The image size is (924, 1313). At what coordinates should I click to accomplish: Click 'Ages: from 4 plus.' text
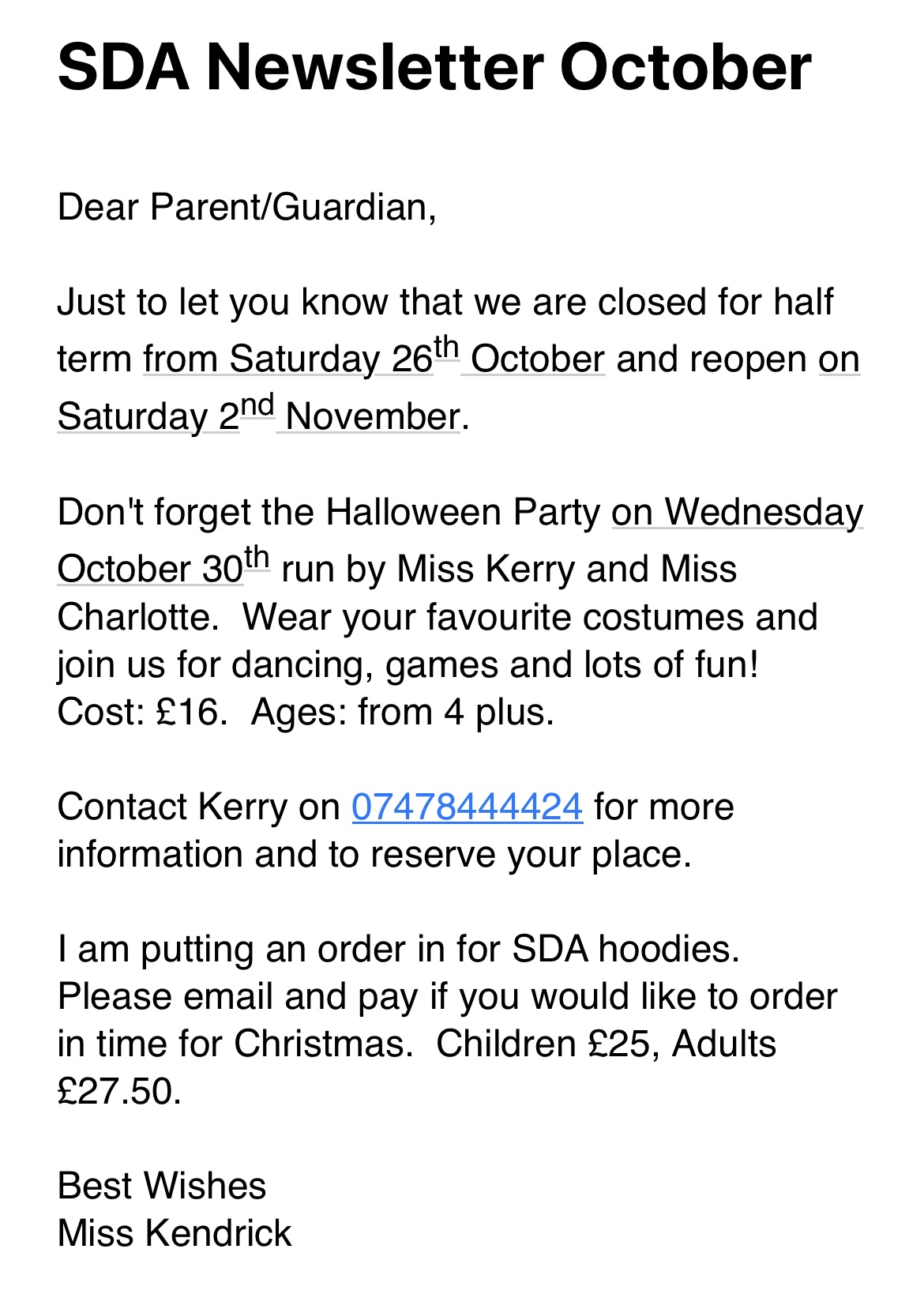point(403,712)
